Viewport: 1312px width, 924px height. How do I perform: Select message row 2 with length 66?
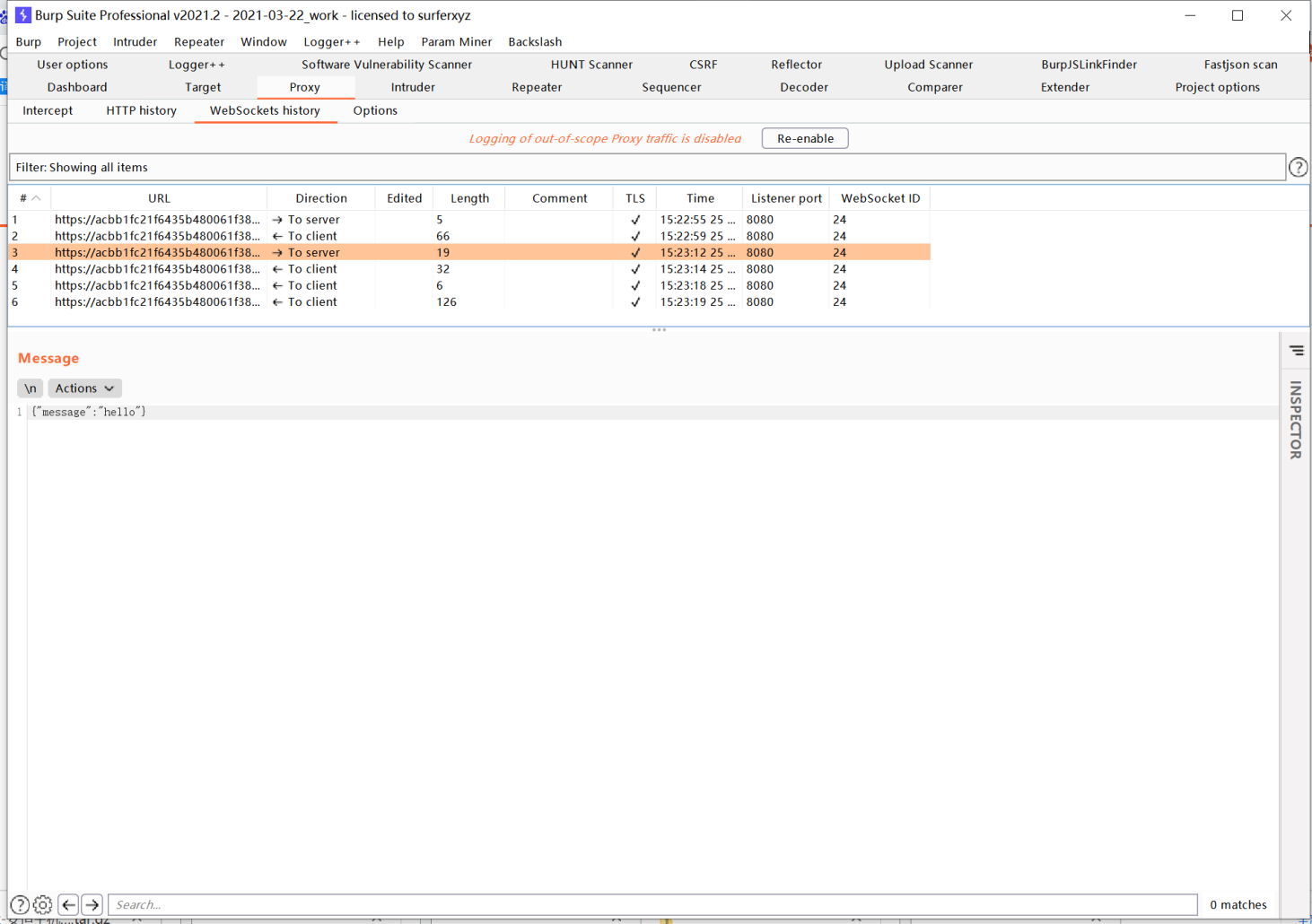pos(469,236)
